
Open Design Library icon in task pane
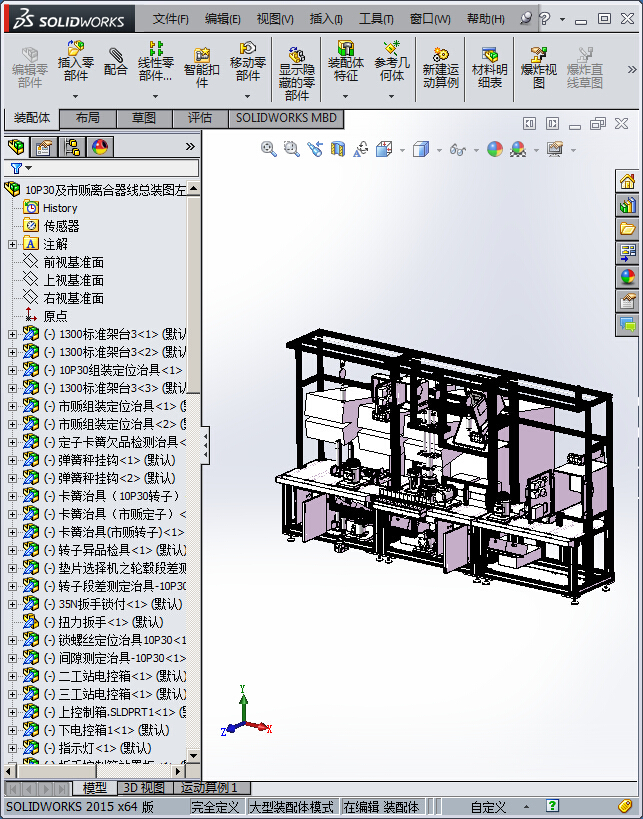coord(627,205)
